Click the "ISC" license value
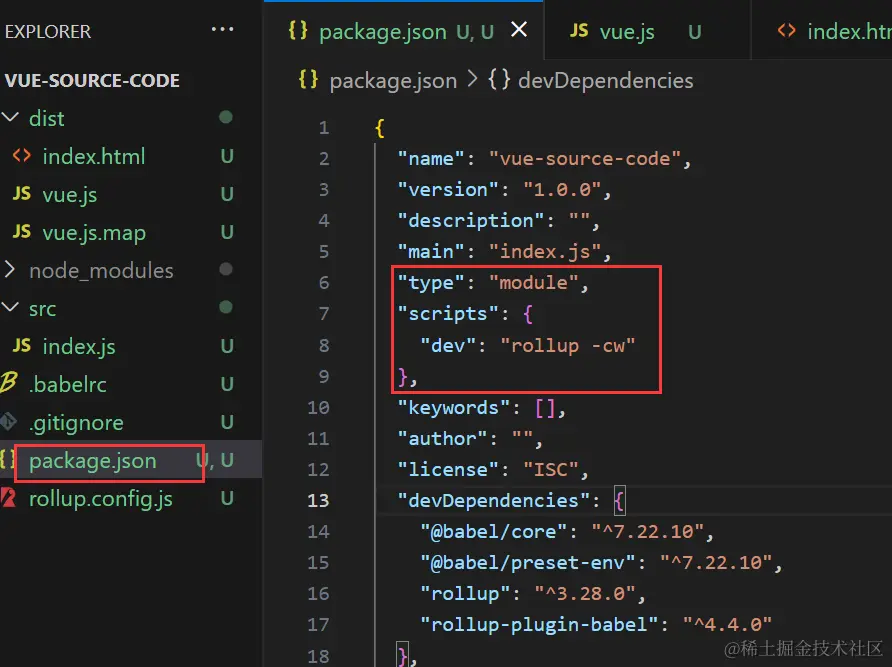Screen dimensions: 892x667 click(551, 470)
